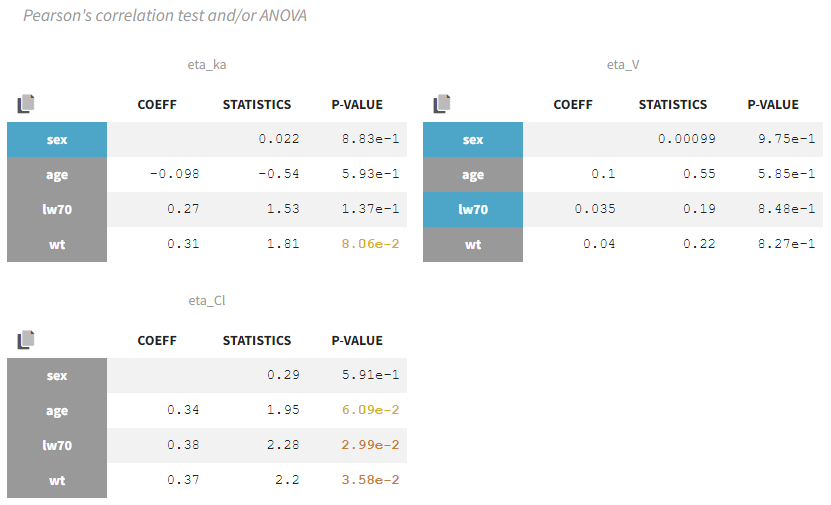This screenshot has height=505, width=831.
Task: Copy the eta_Cl table to clipboard
Action: pyautogui.click(x=26, y=340)
